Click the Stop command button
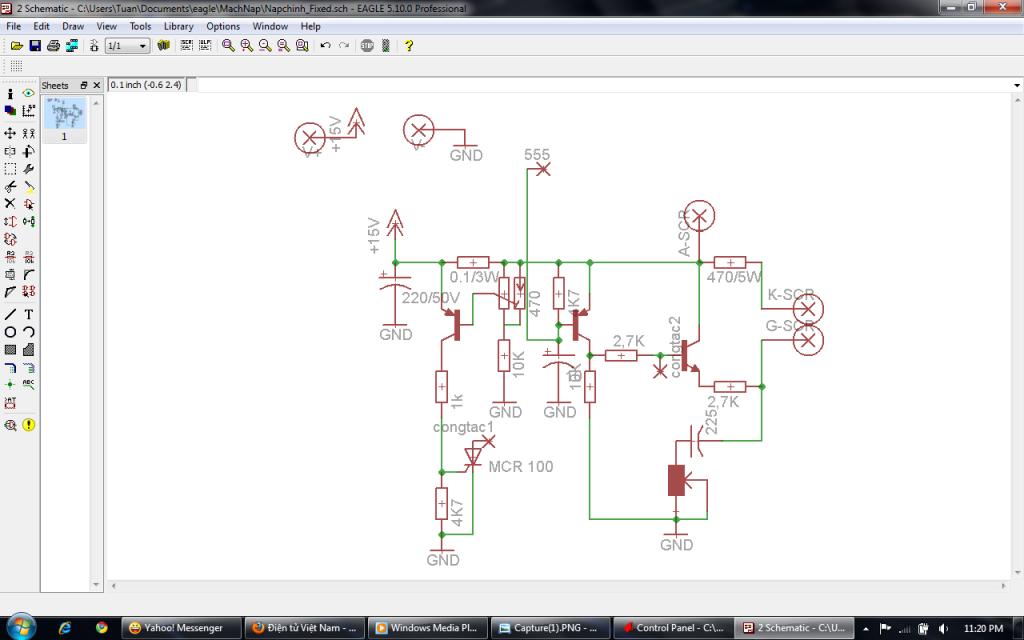Image resolution: width=1024 pixels, height=640 pixels. 367,46
